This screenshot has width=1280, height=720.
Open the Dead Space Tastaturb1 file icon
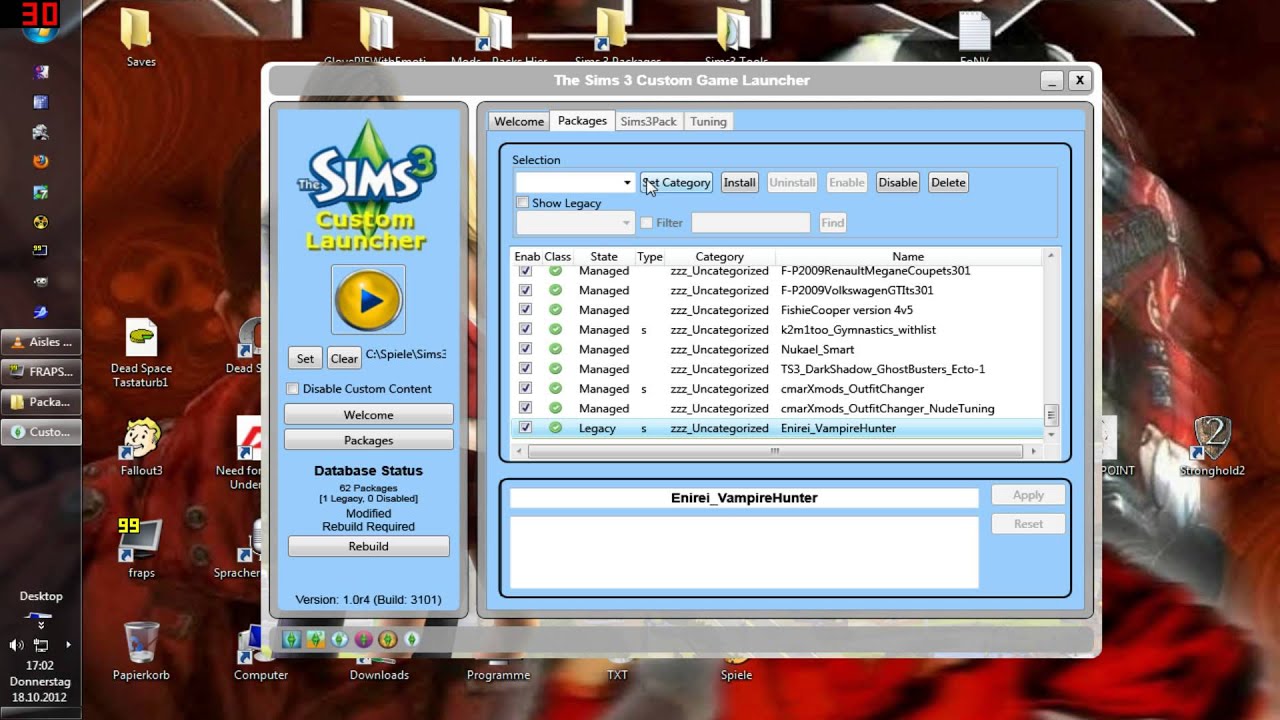[x=141, y=354]
